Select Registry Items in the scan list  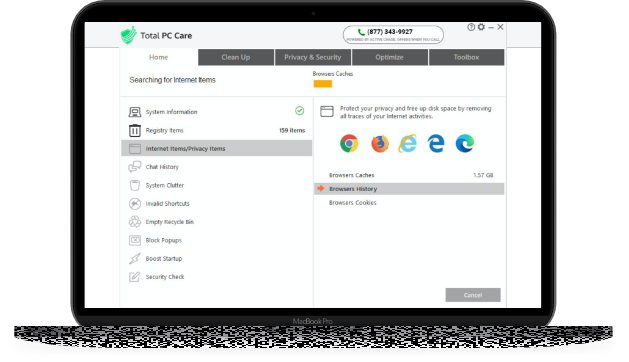pos(217,130)
